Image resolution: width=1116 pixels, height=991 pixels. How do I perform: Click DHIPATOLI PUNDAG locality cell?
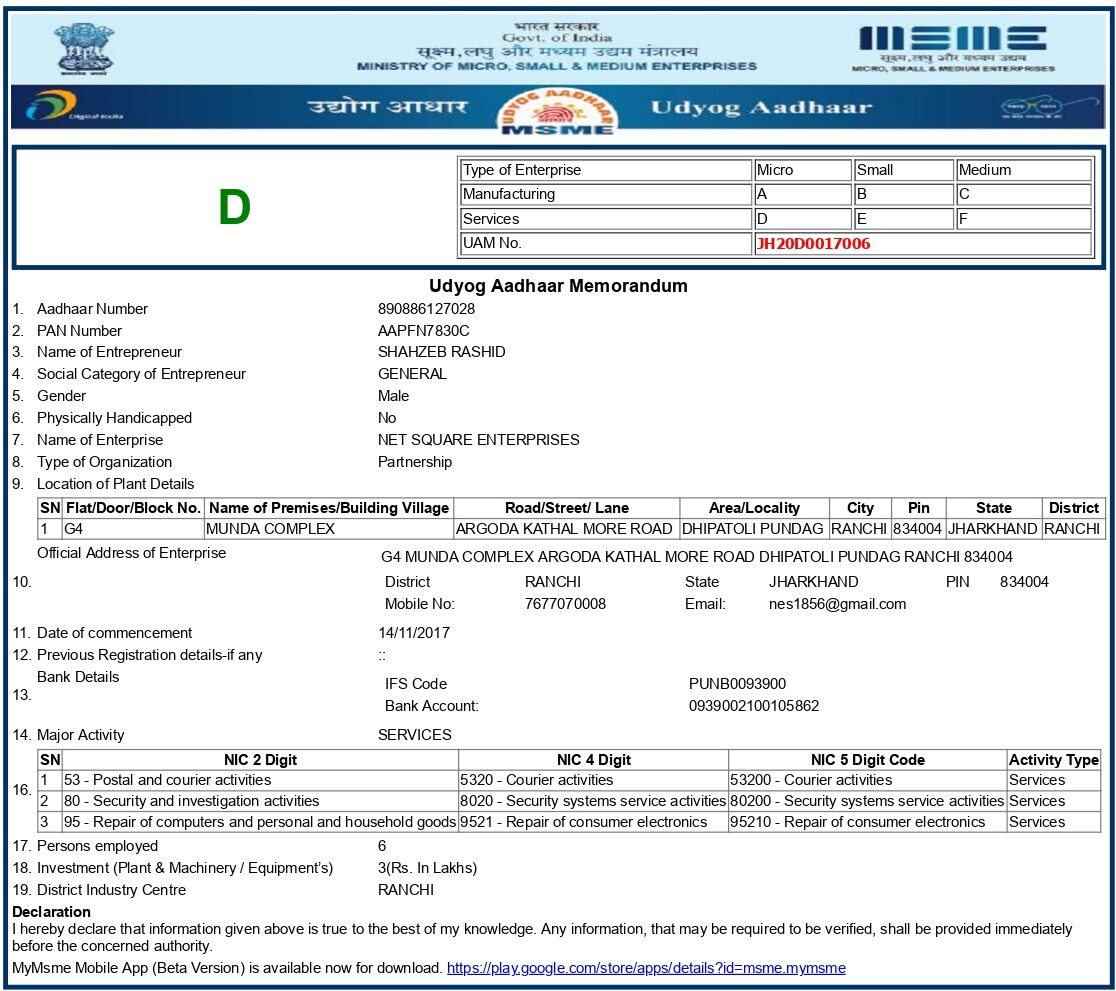click(753, 529)
